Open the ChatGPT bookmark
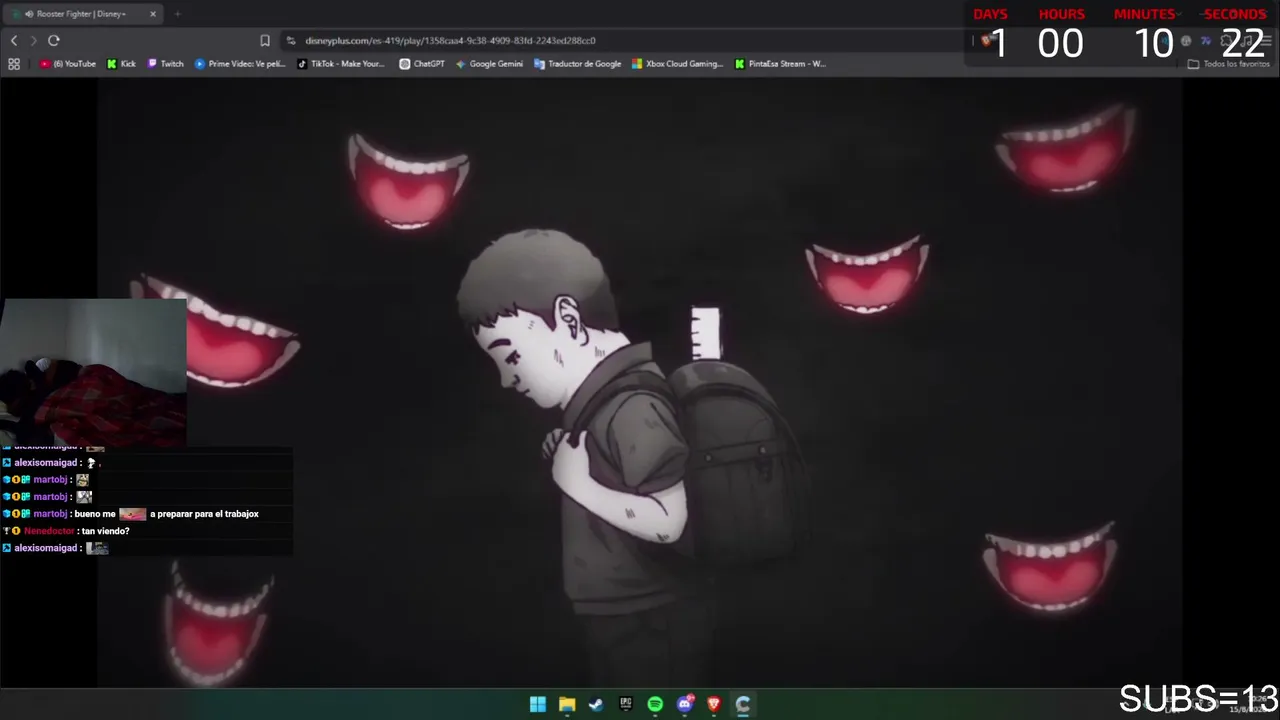 (422, 64)
